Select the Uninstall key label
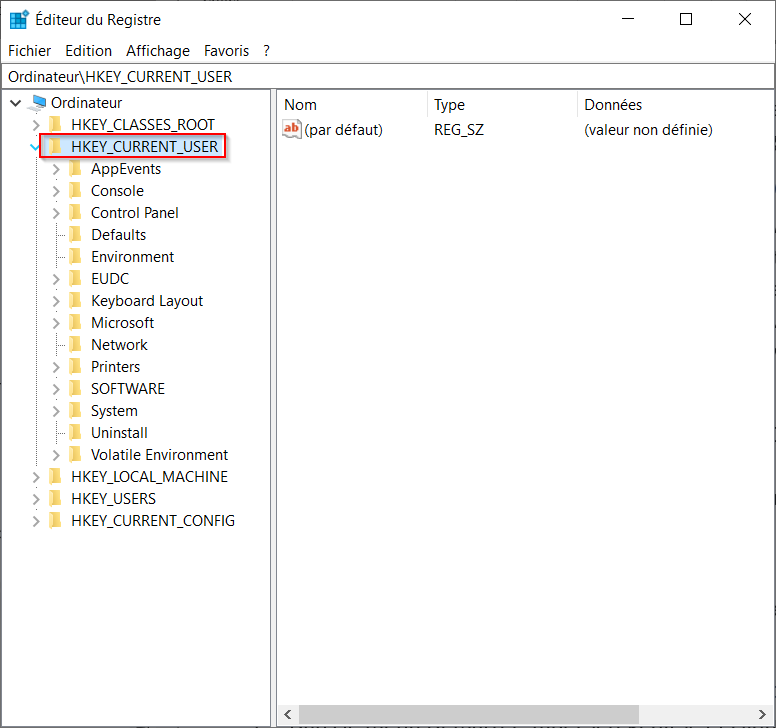Viewport: 776px width, 728px height. coord(119,433)
